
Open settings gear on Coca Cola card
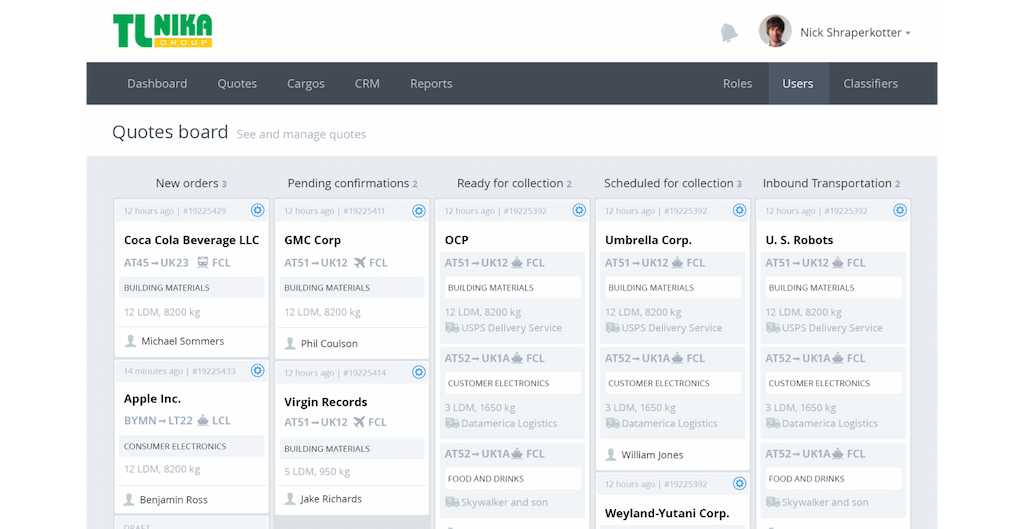click(257, 210)
